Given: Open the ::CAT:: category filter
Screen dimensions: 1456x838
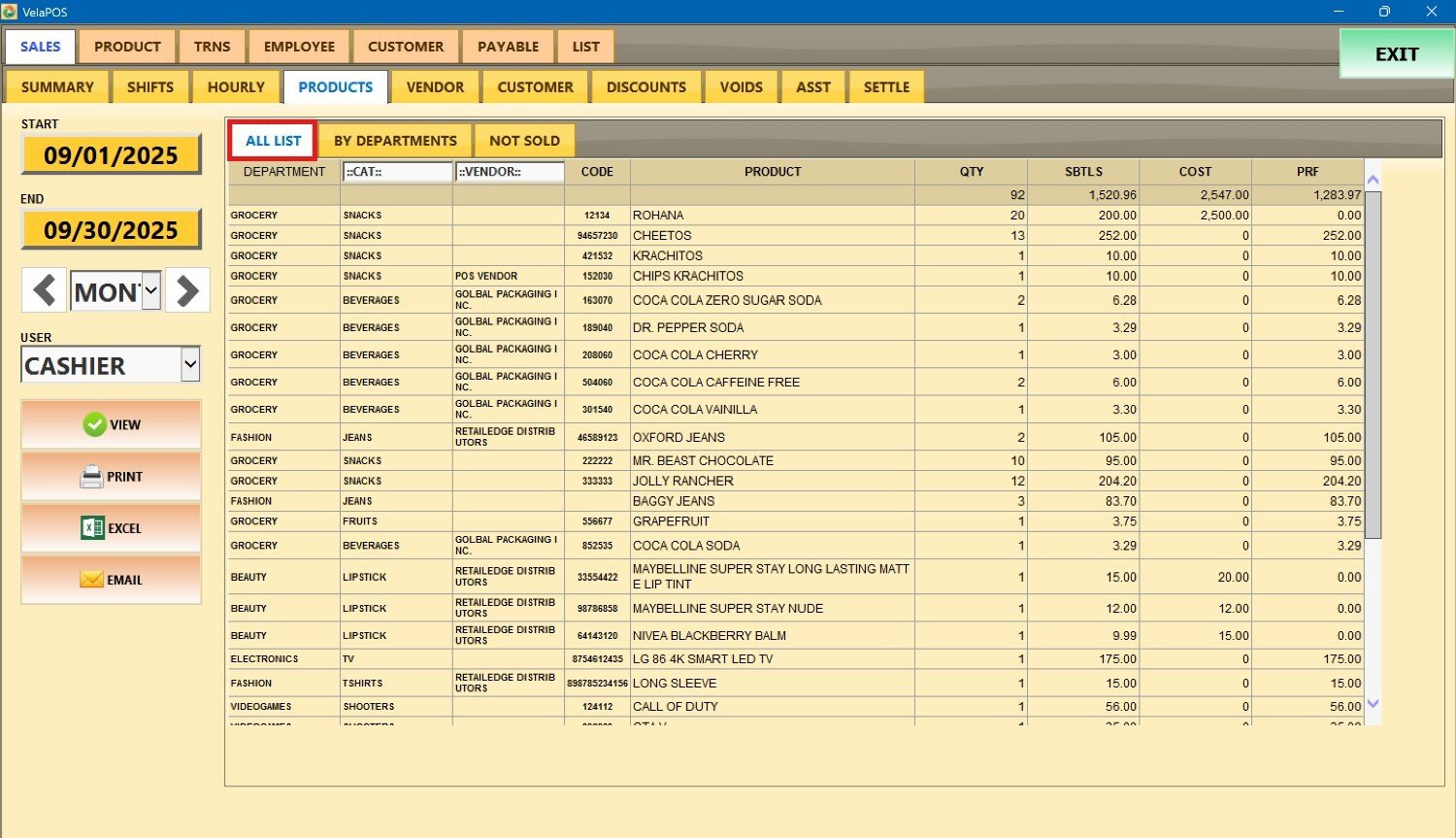Looking at the screenshot, I should [x=396, y=172].
